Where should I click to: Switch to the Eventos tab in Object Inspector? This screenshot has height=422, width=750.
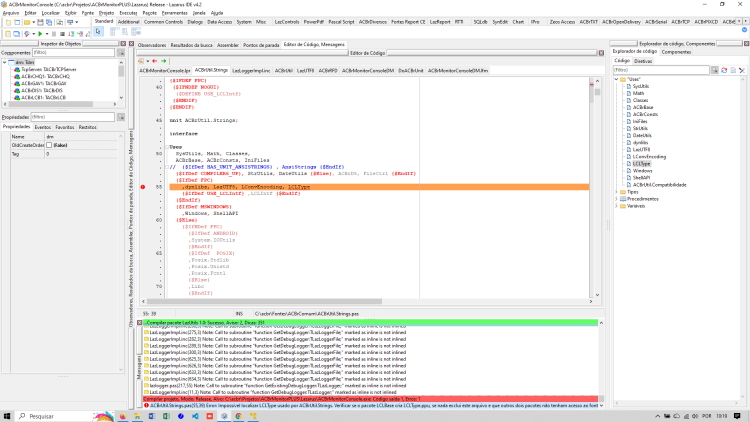43,127
